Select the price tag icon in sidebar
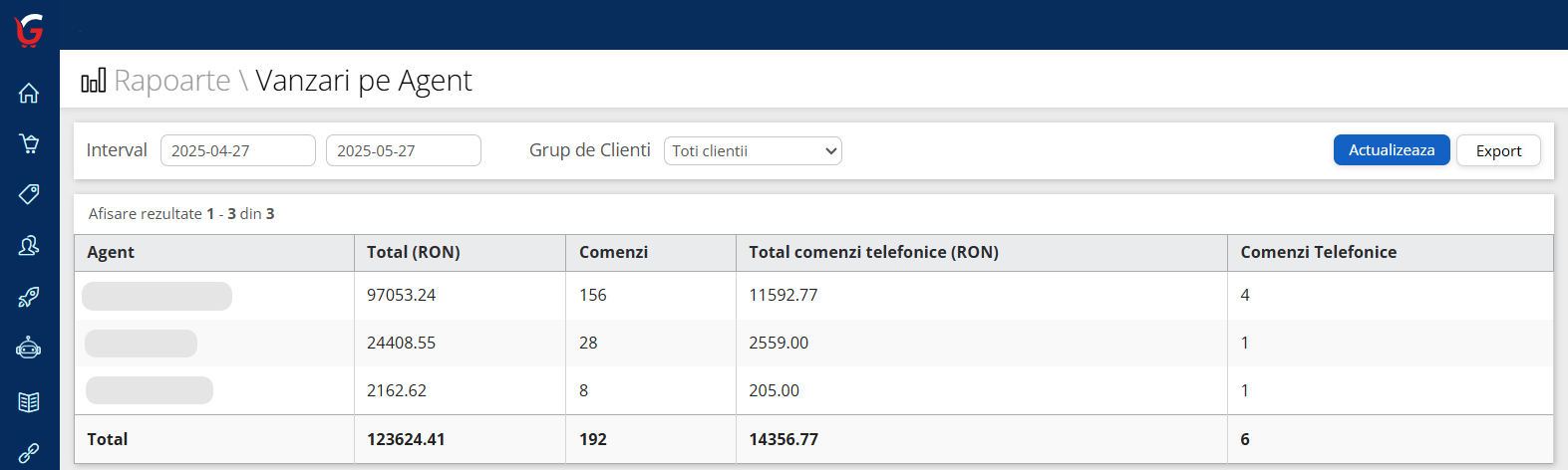 pyautogui.click(x=29, y=194)
